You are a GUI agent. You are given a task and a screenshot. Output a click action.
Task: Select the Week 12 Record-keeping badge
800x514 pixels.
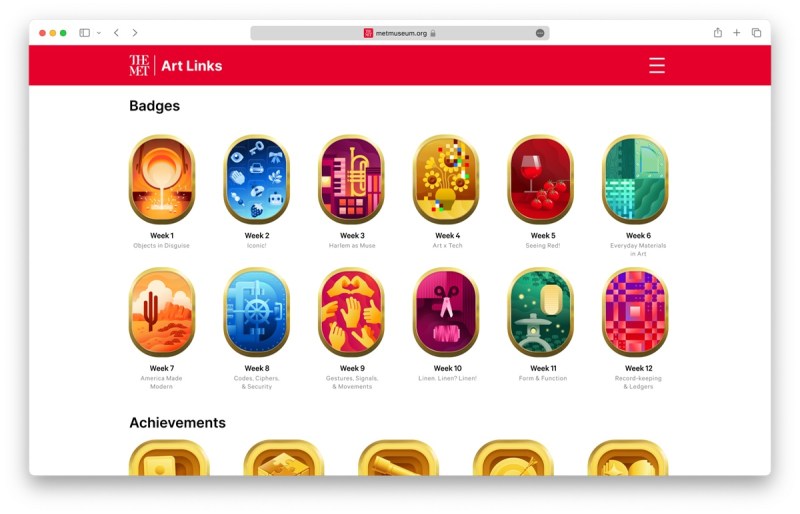(635, 312)
